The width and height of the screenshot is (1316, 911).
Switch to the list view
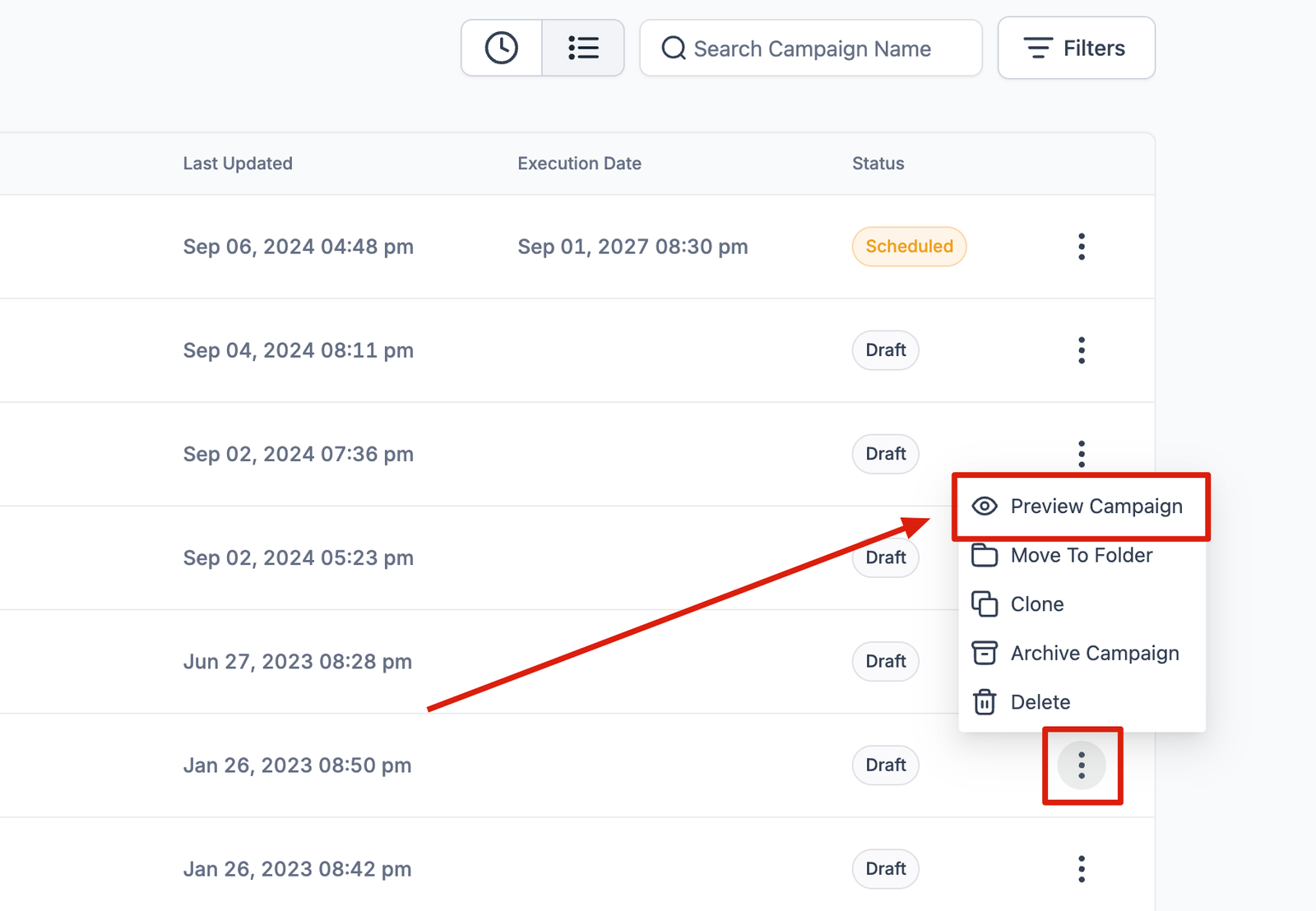[x=583, y=48]
